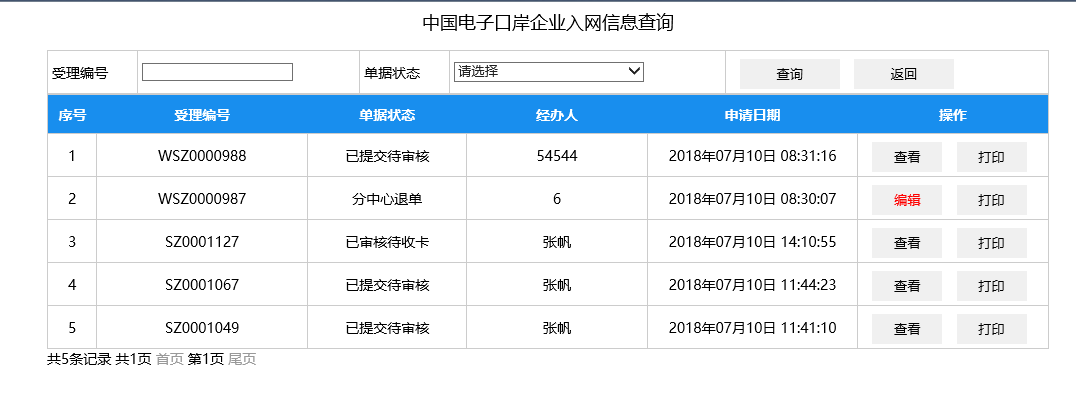
Task: Click 打印 for SZ0001049
Action: click(992, 329)
